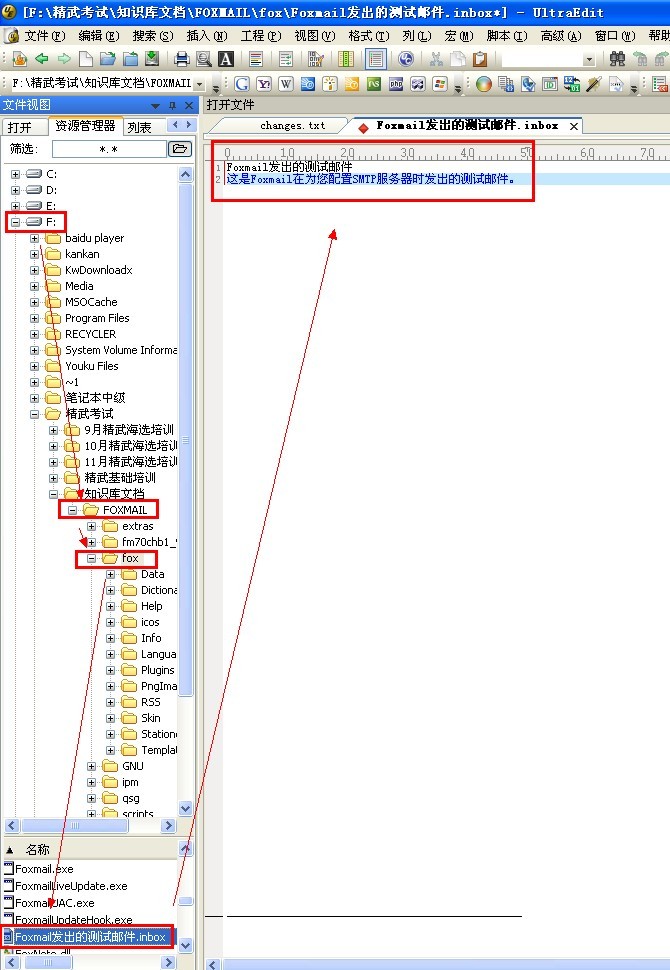Select Foxmail发出的测试邮件.inbox in file list
The height and width of the screenshot is (970, 670).
pos(90,937)
